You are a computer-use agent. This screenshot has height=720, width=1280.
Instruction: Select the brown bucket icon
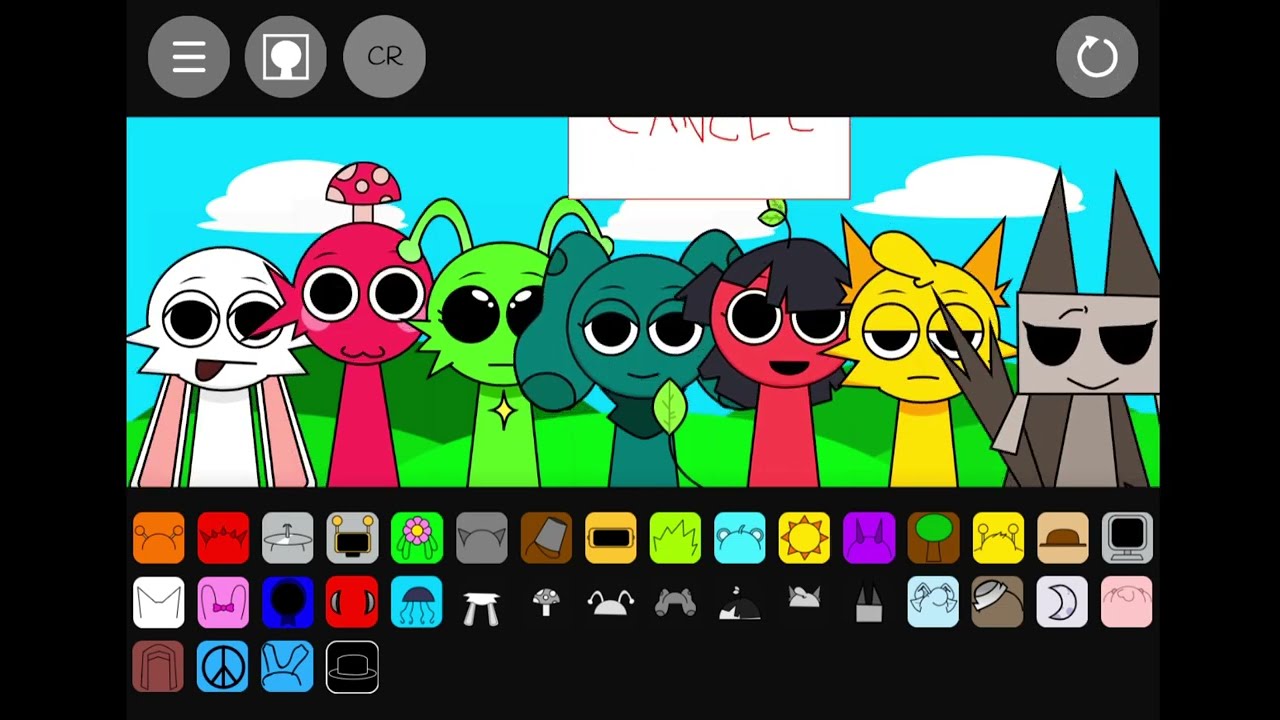[546, 538]
